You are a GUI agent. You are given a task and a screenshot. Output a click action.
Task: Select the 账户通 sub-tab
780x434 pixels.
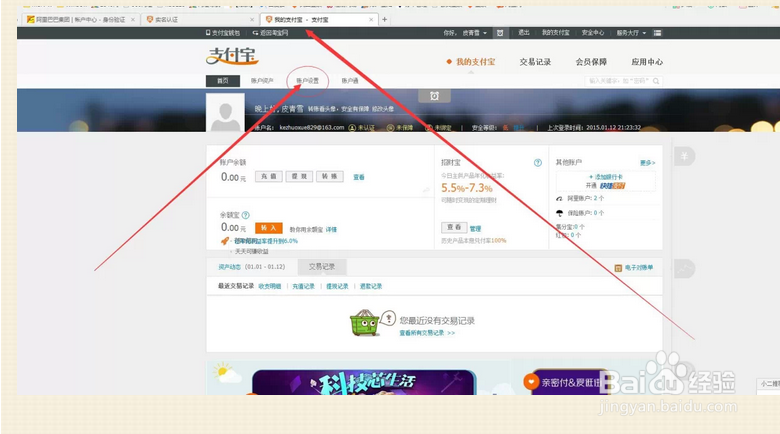[x=350, y=81]
